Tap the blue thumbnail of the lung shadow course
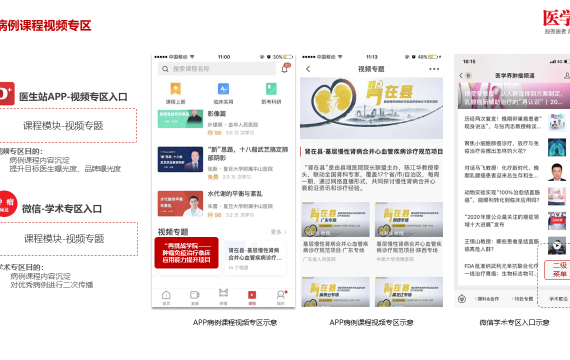This screenshot has height=360, width=570. pyautogui.click(x=180, y=159)
